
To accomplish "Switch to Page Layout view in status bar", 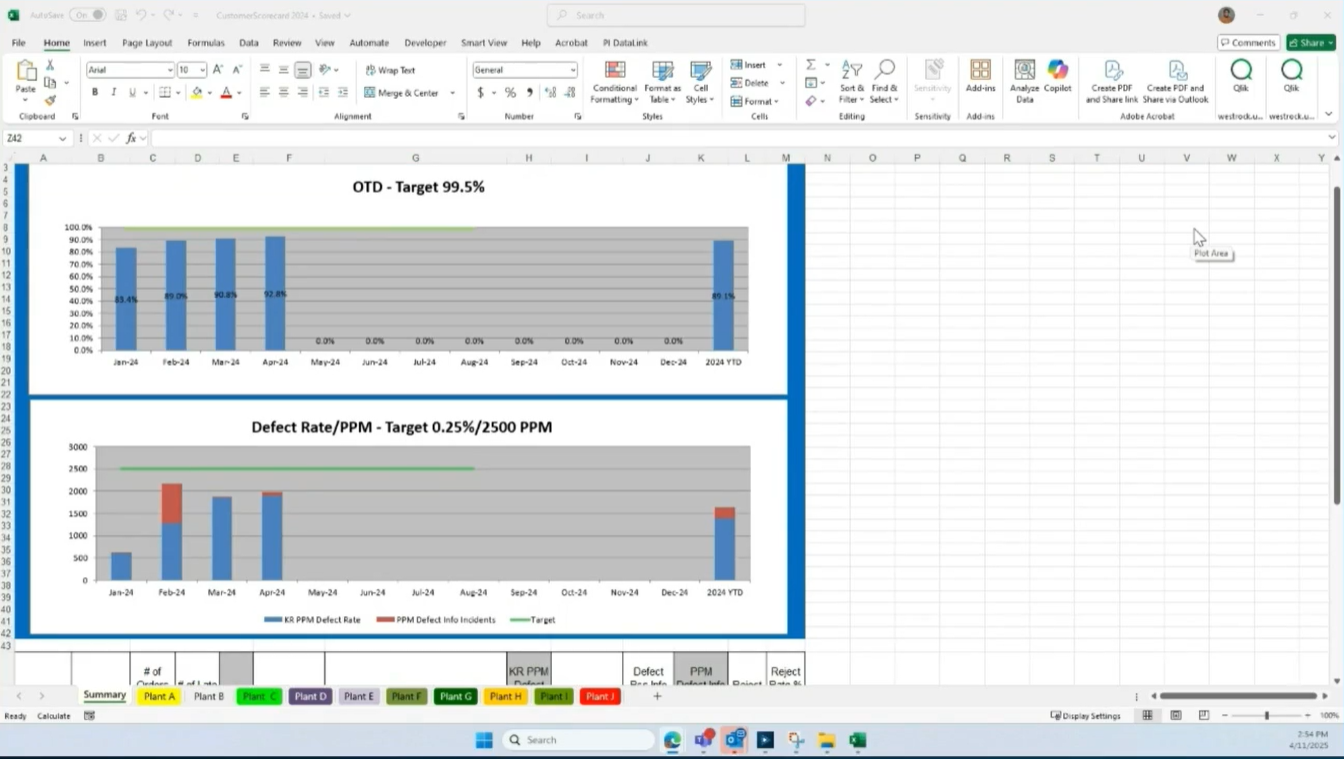I will (x=1176, y=715).
